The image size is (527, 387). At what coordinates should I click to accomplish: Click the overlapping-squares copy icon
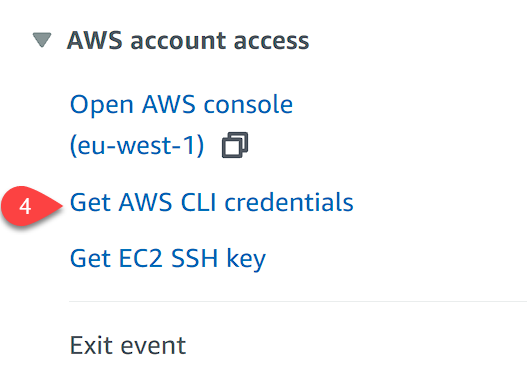tap(235, 145)
